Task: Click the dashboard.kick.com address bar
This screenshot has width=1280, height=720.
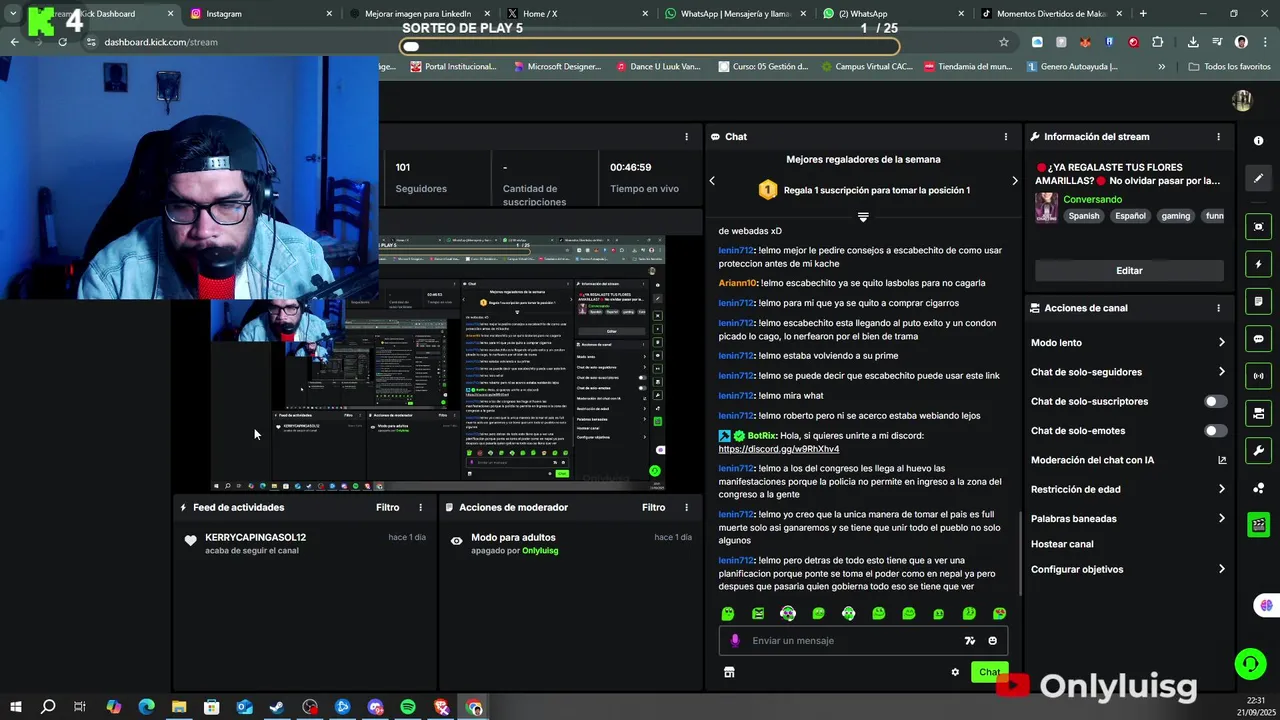Action: click(540, 42)
